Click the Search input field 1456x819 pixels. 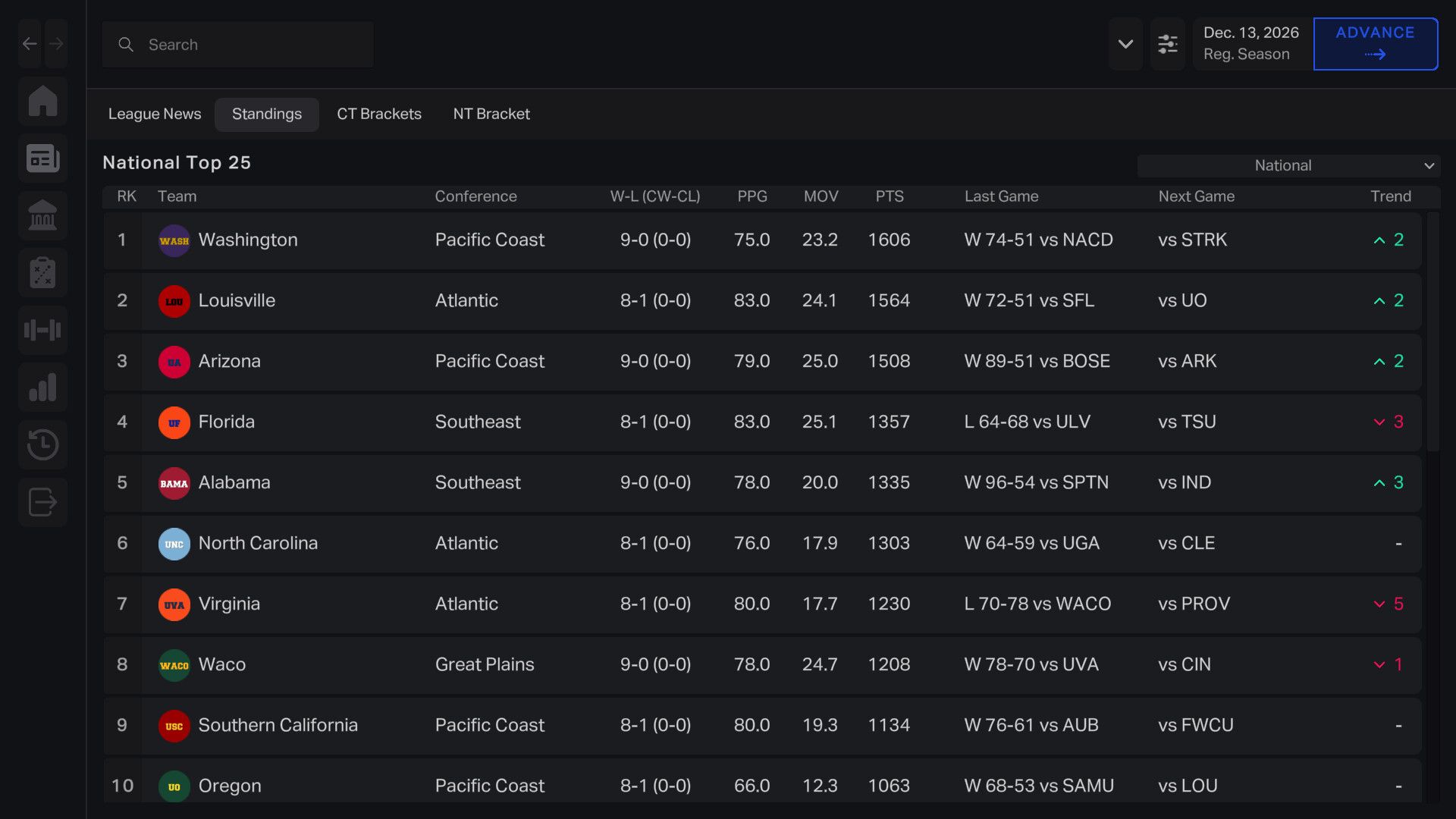coord(237,45)
